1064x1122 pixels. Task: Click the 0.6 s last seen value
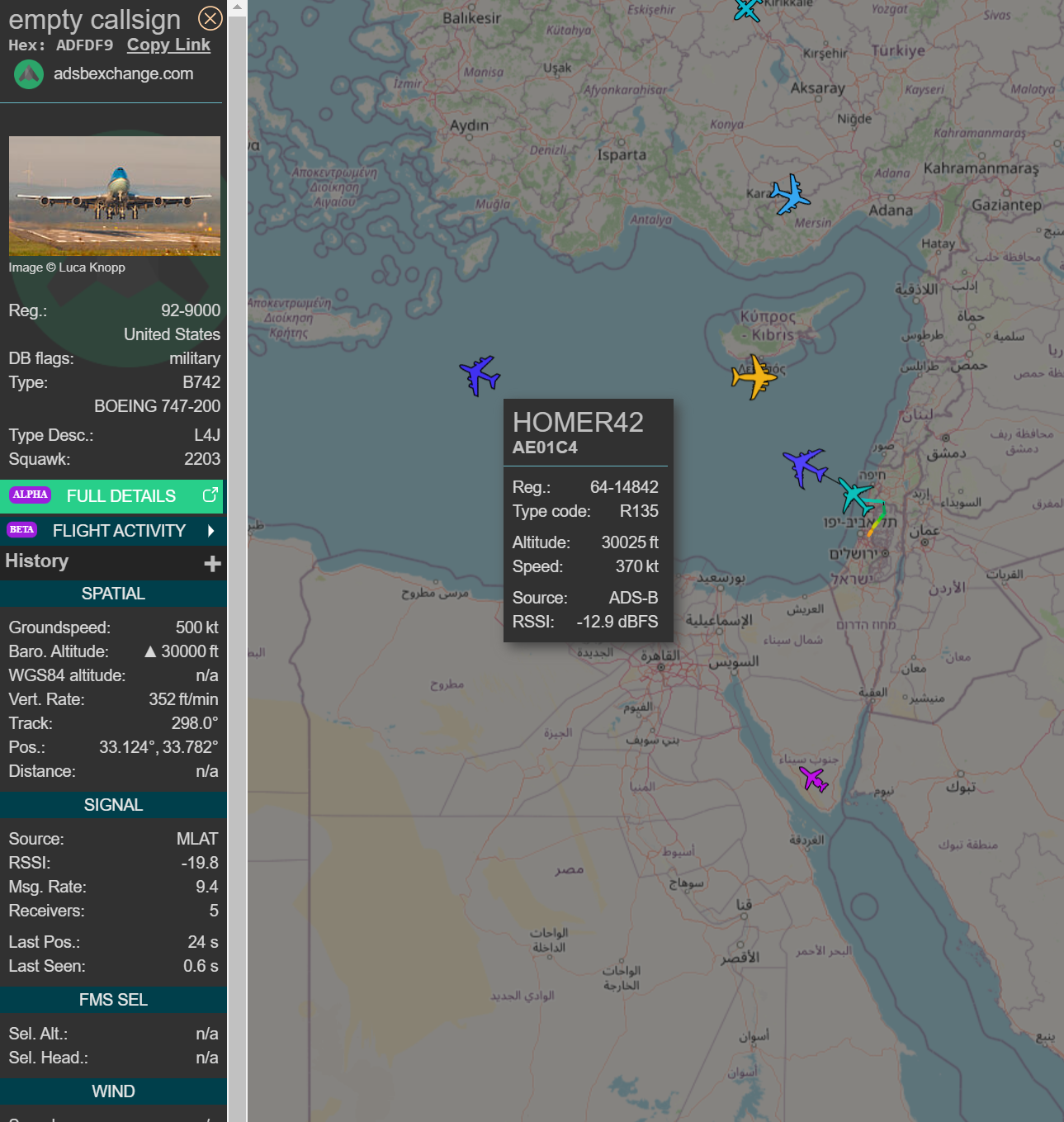pyautogui.click(x=201, y=966)
